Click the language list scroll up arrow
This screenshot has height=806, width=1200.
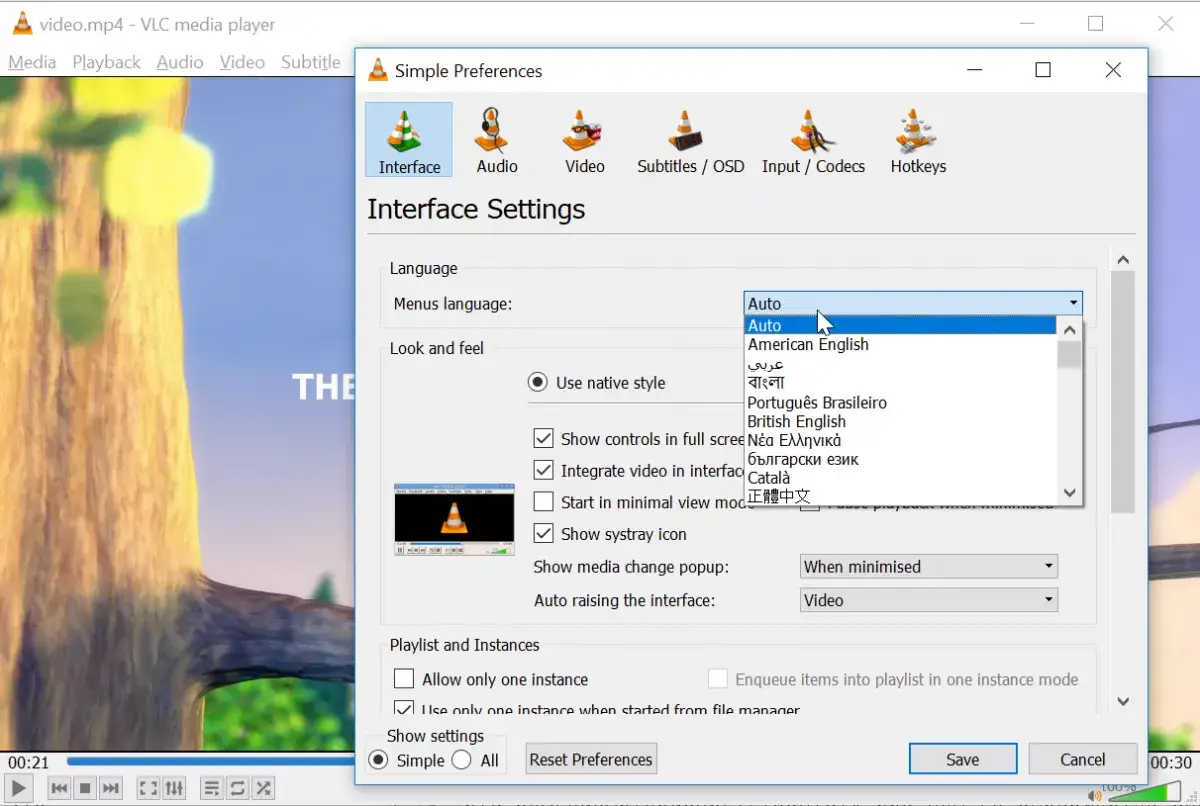[1069, 329]
